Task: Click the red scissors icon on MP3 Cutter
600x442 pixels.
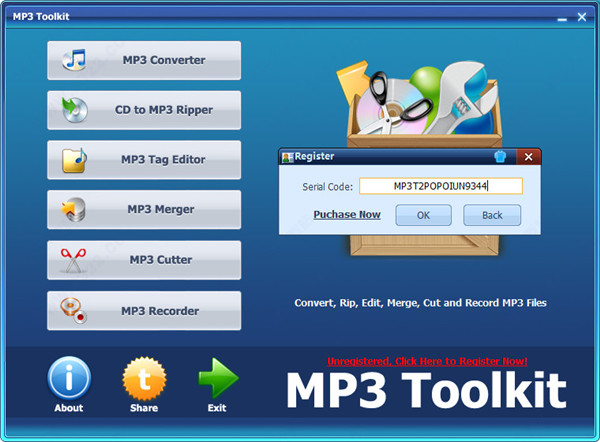Action: 73,260
